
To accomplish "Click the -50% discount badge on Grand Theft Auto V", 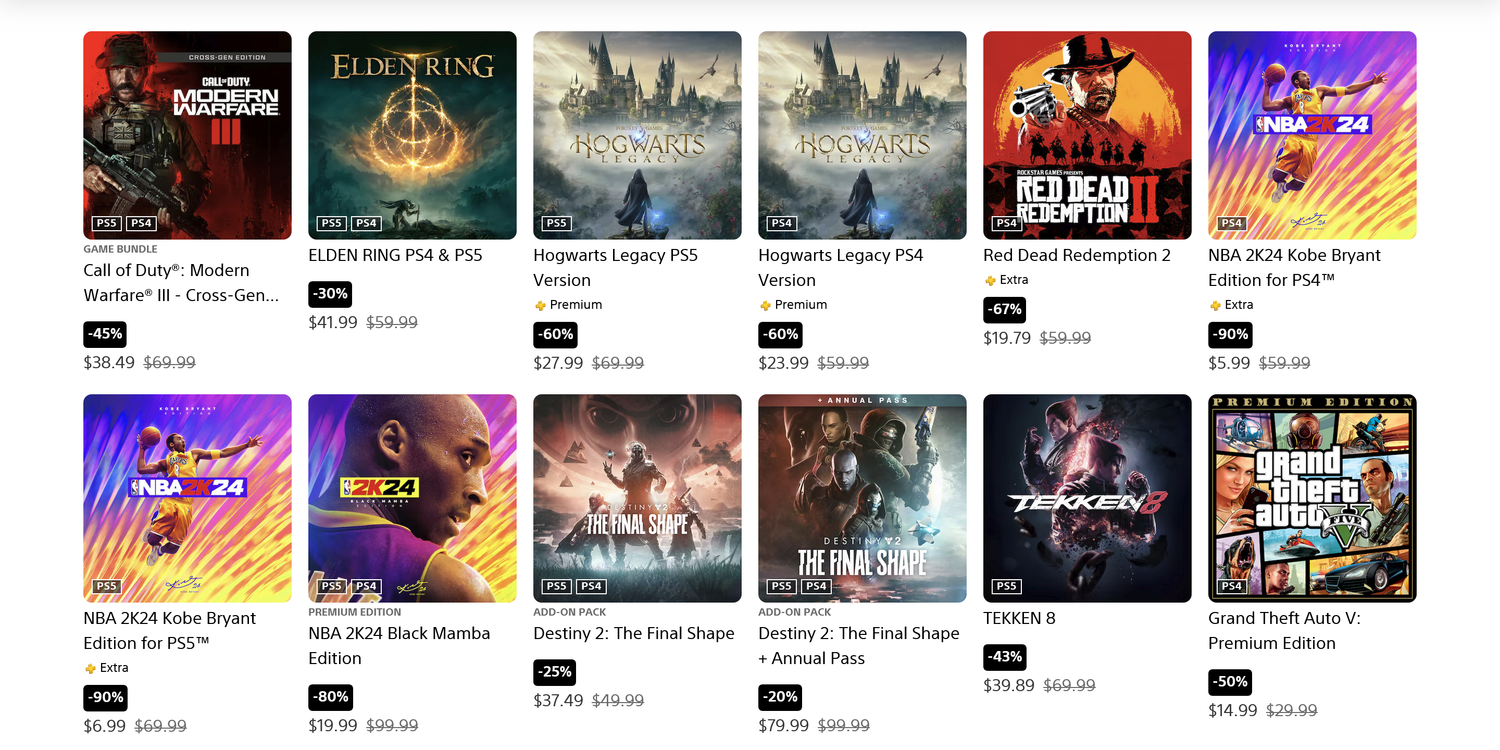I will pyautogui.click(x=1229, y=682).
